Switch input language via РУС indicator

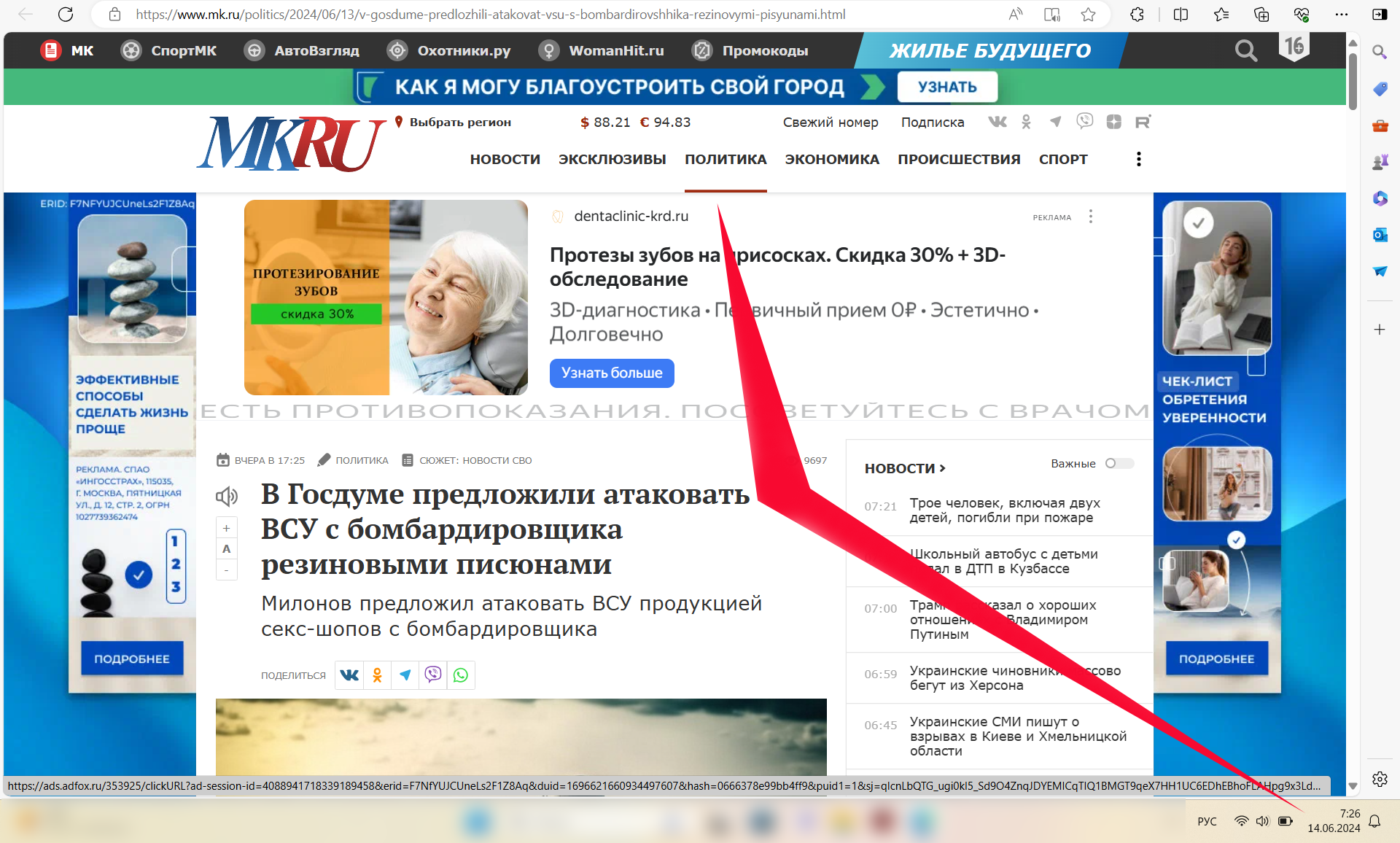tap(1207, 821)
